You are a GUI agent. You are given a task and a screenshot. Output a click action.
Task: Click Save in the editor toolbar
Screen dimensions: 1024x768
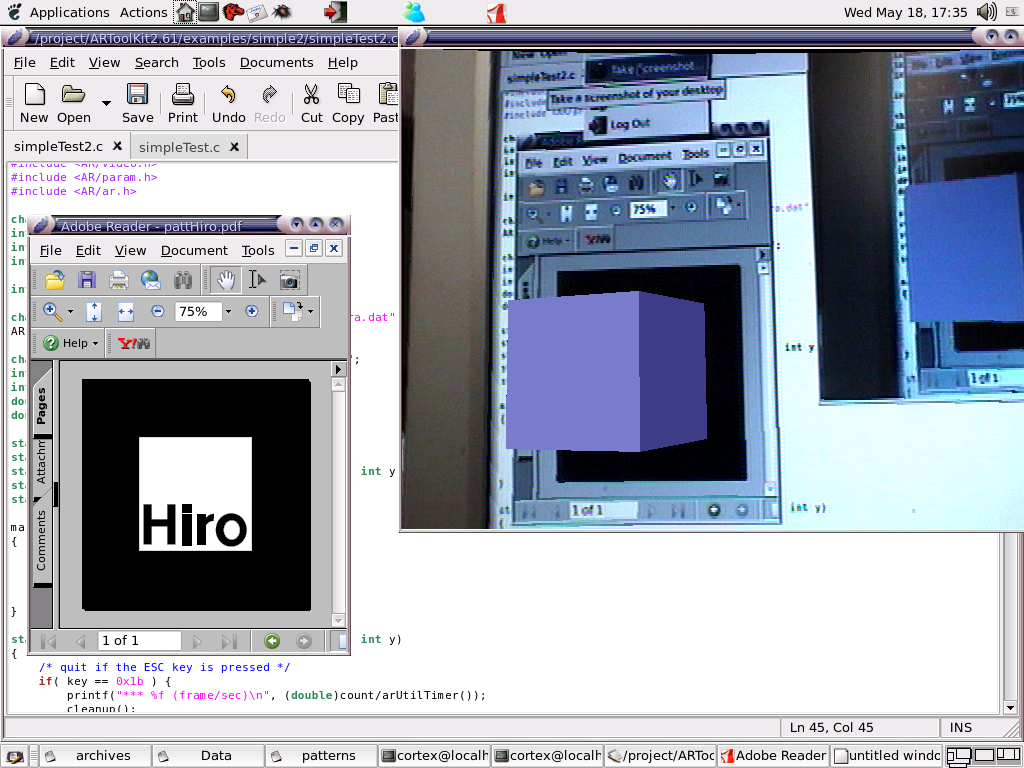tap(137, 103)
